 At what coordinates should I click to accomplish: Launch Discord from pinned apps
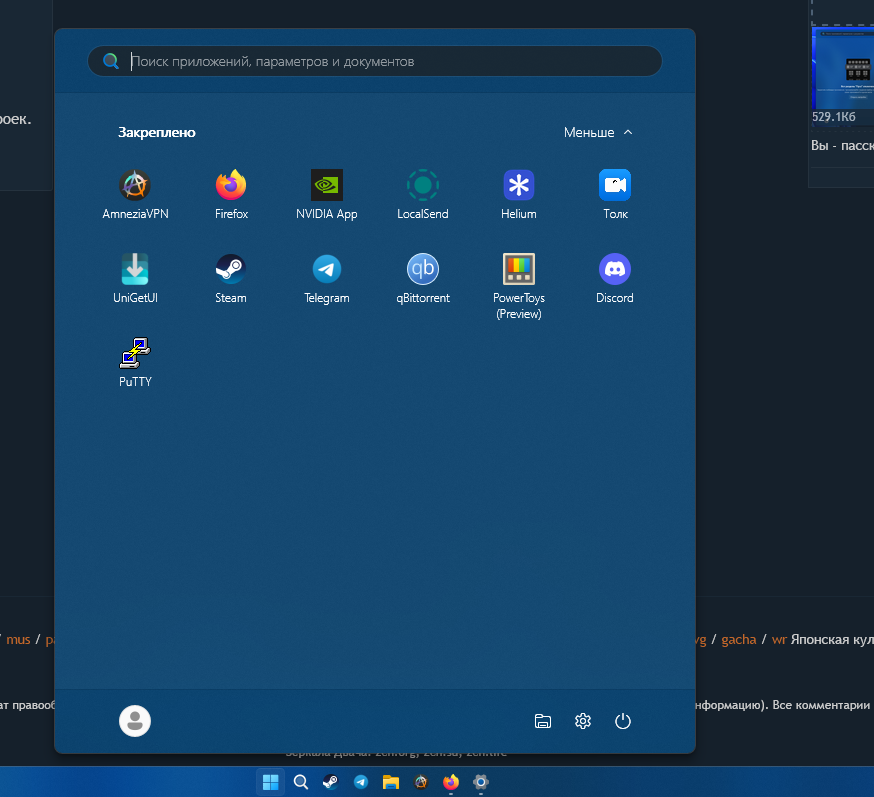tap(615, 278)
